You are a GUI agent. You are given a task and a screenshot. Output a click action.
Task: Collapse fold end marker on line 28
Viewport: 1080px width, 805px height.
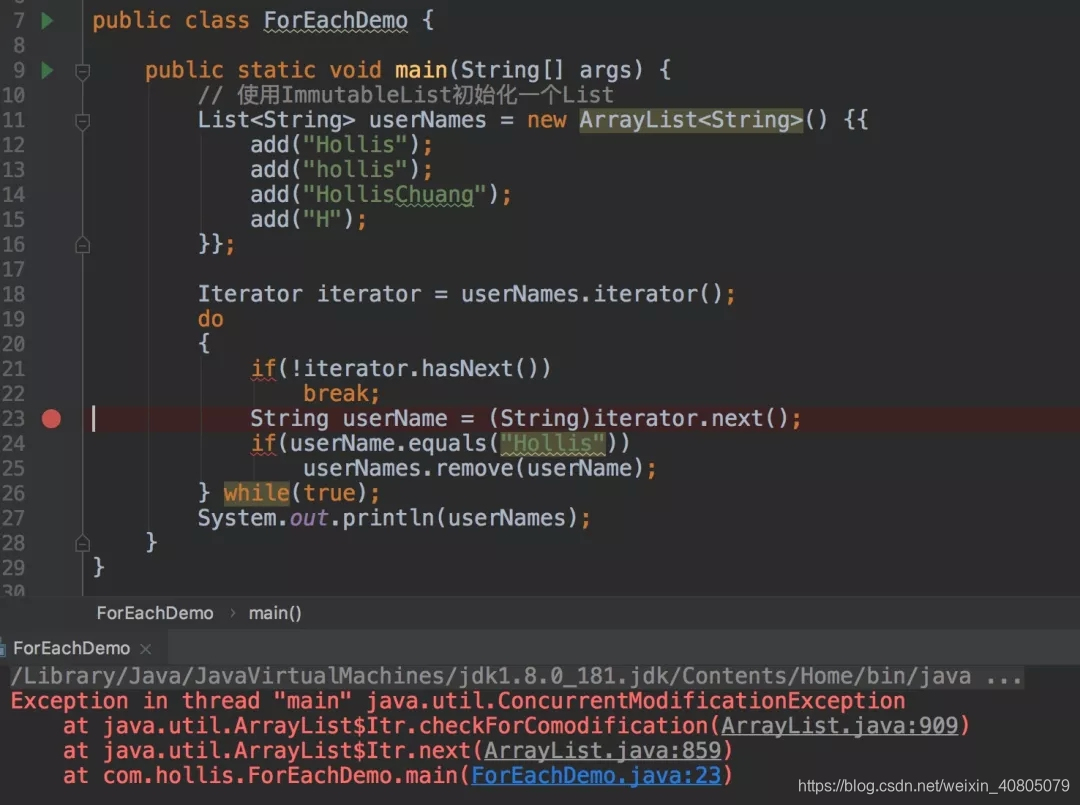pos(83,544)
